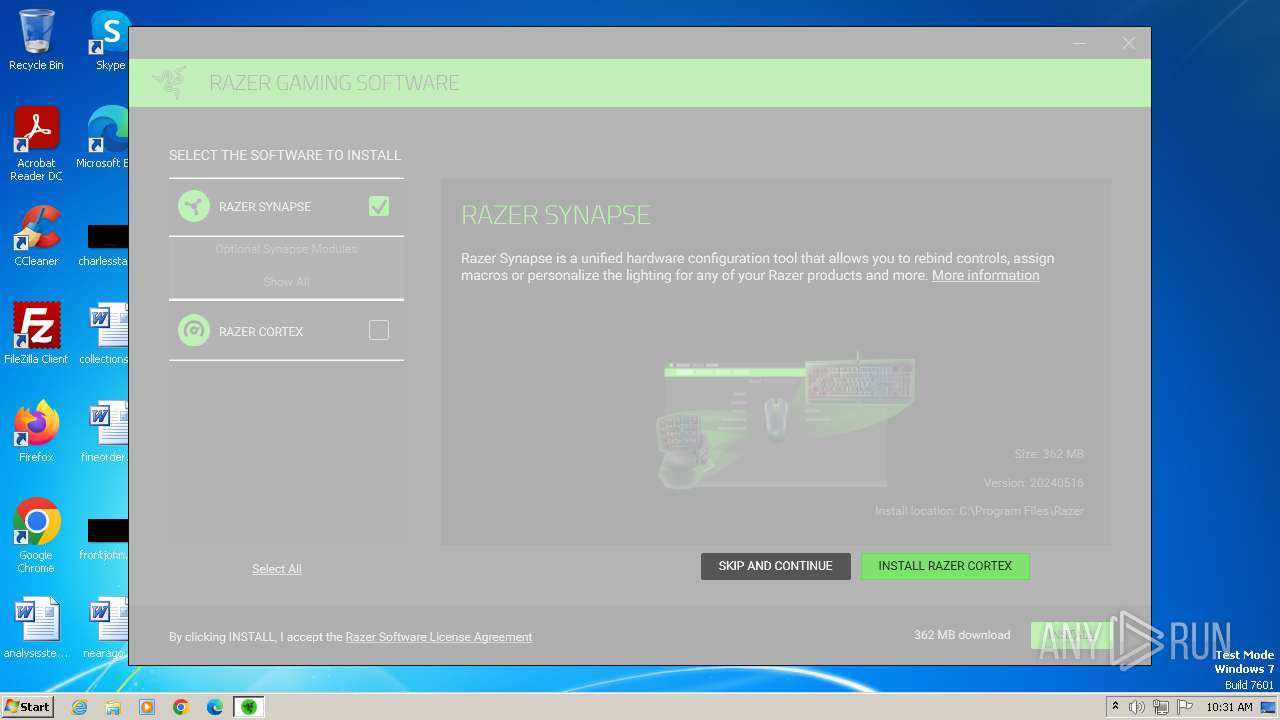Launch Edge from the taskbar
The height and width of the screenshot is (720, 1280).
coord(215,707)
